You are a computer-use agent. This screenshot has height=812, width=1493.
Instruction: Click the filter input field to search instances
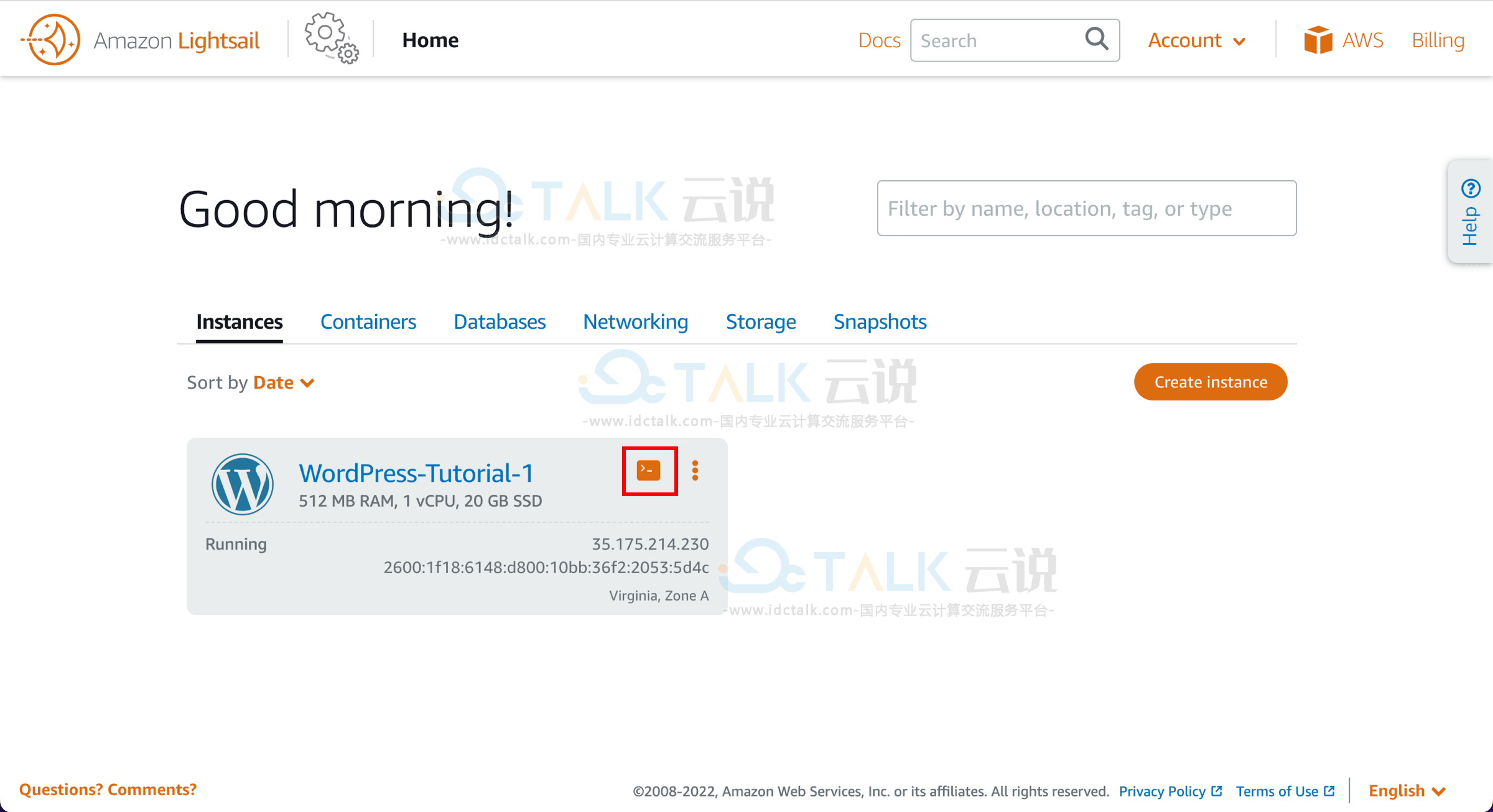[1086, 208]
